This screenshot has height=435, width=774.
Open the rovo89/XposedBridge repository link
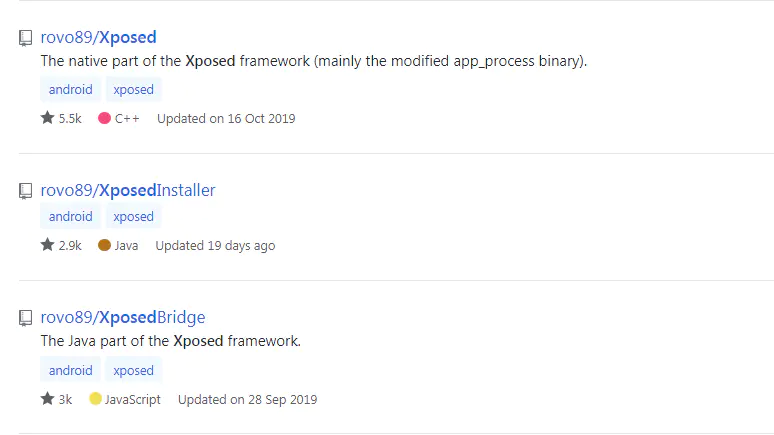click(122, 318)
